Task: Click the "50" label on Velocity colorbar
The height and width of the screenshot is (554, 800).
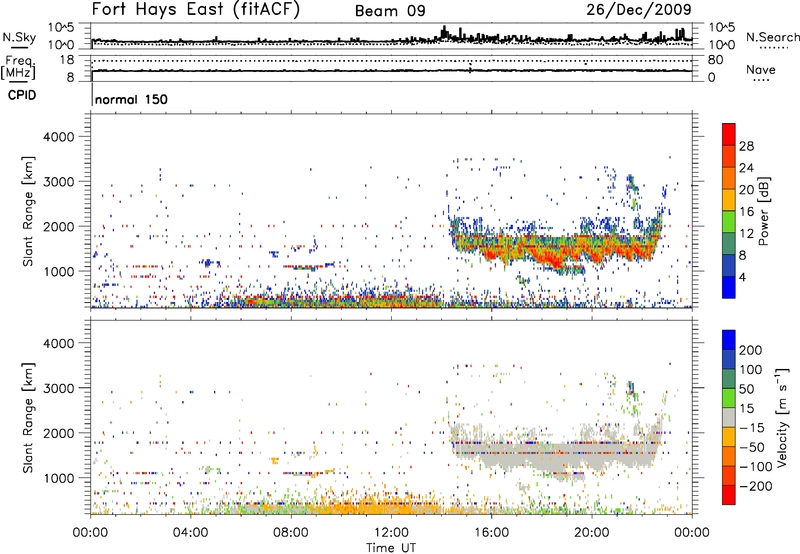Action: tap(746, 389)
